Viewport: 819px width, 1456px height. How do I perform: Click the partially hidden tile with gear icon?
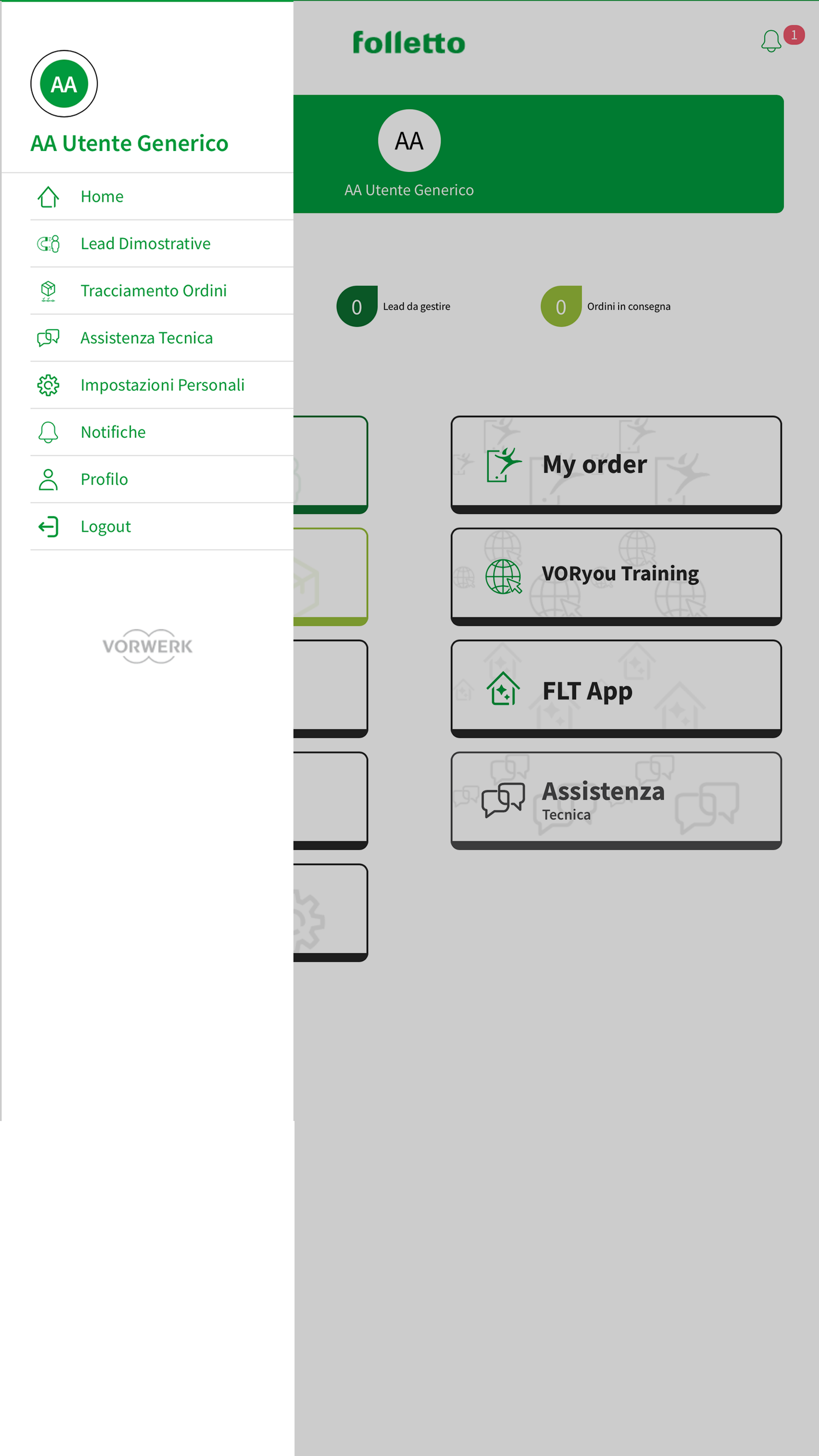(331, 912)
